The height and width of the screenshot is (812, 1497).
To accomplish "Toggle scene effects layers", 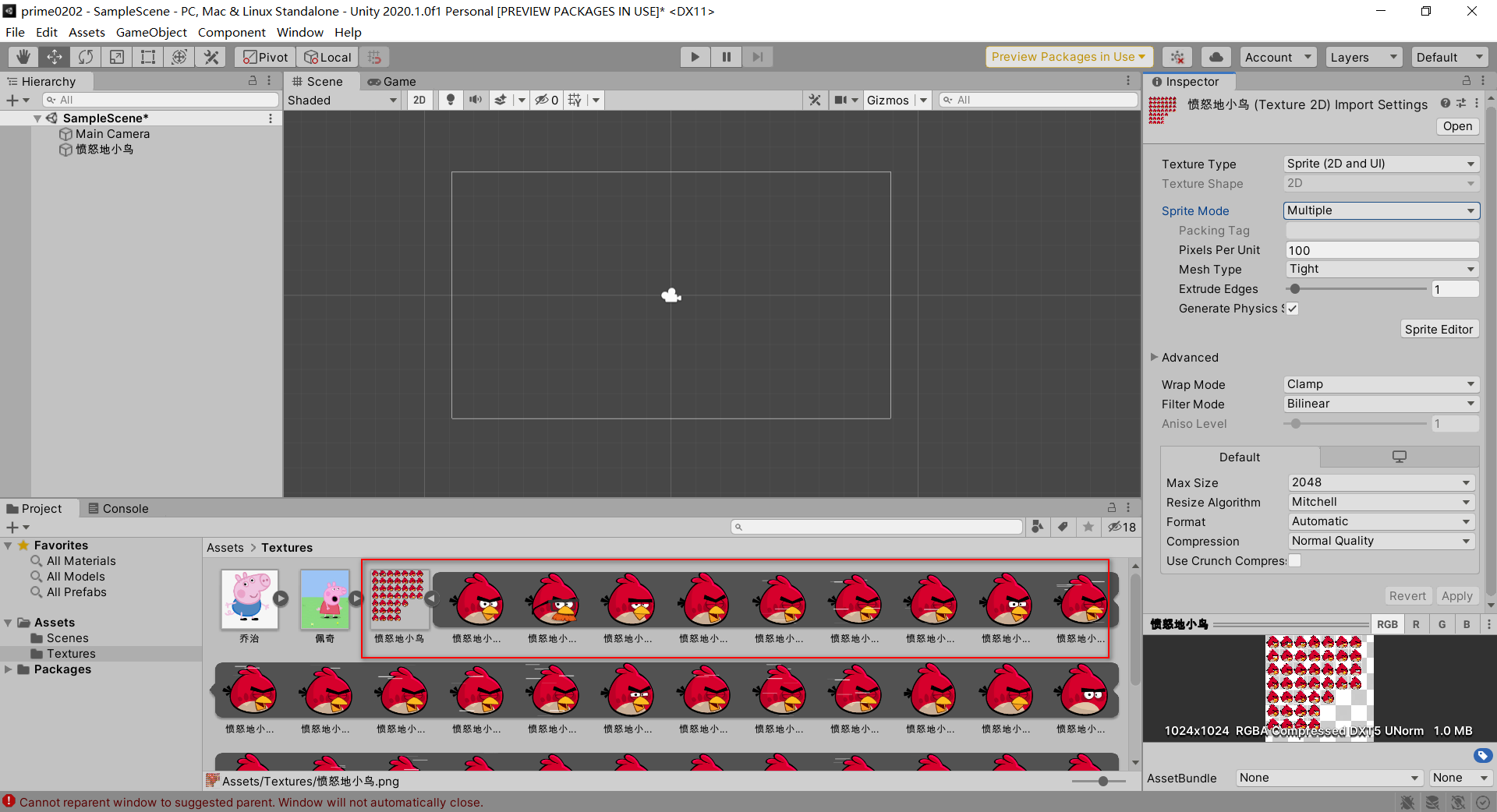I will 501,100.
